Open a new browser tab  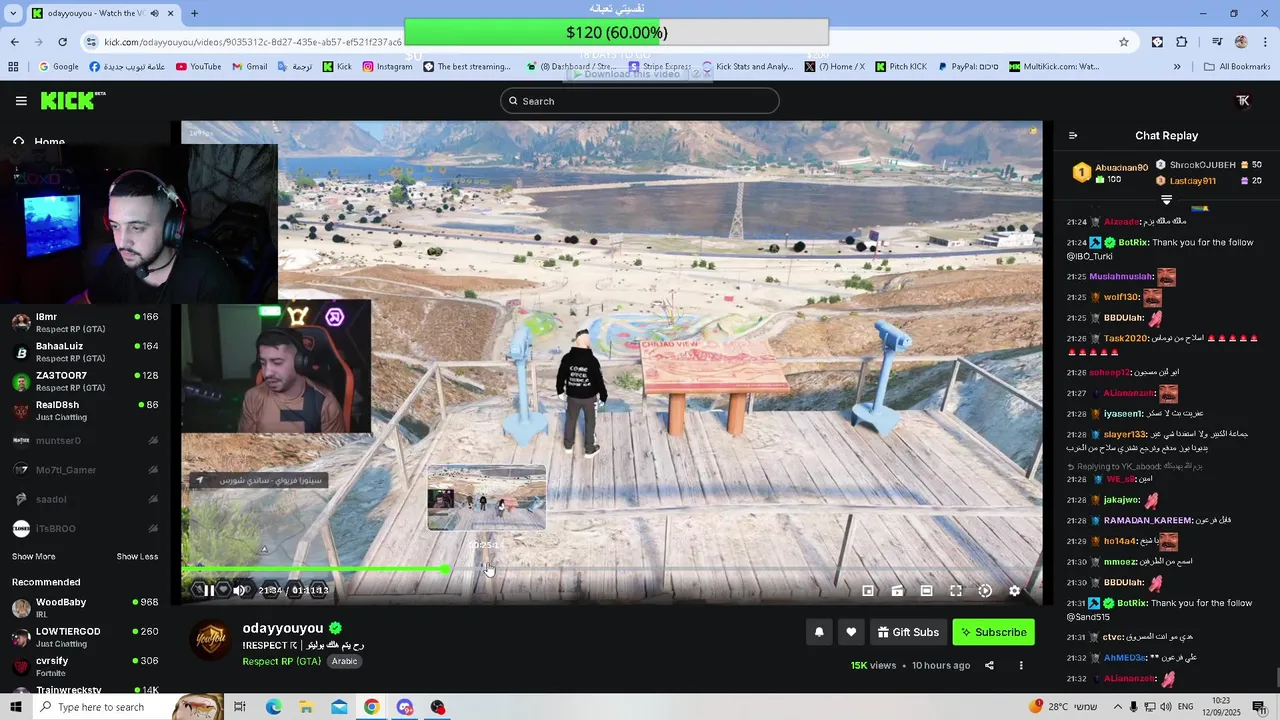(x=194, y=13)
